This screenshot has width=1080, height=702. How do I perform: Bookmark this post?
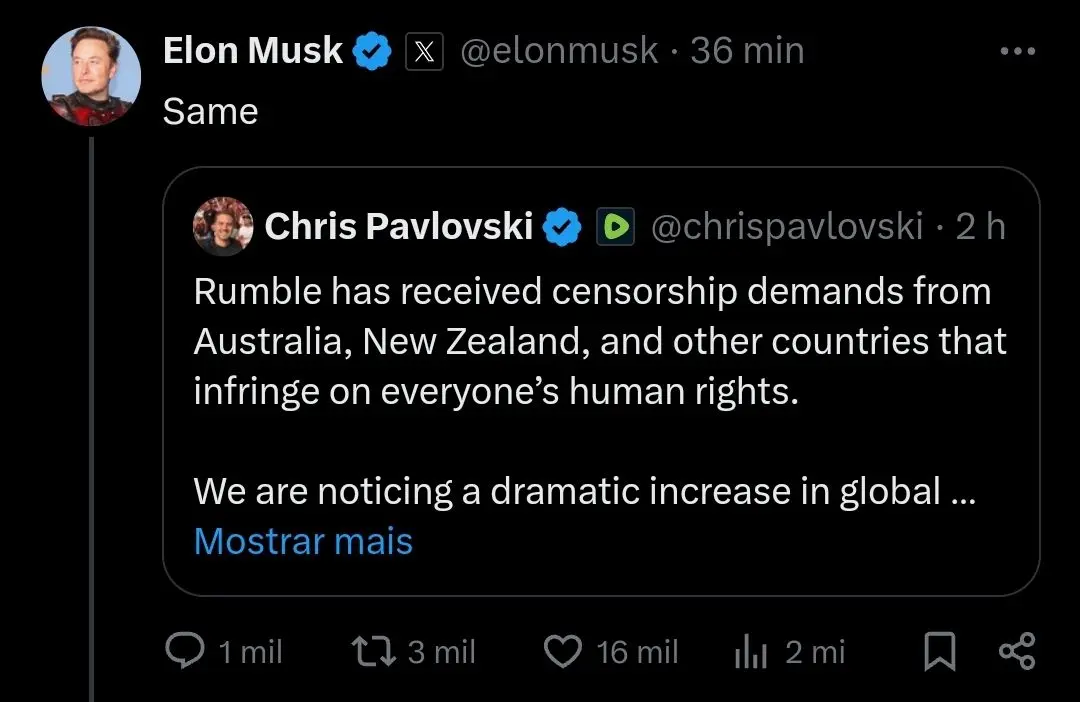tap(937, 653)
